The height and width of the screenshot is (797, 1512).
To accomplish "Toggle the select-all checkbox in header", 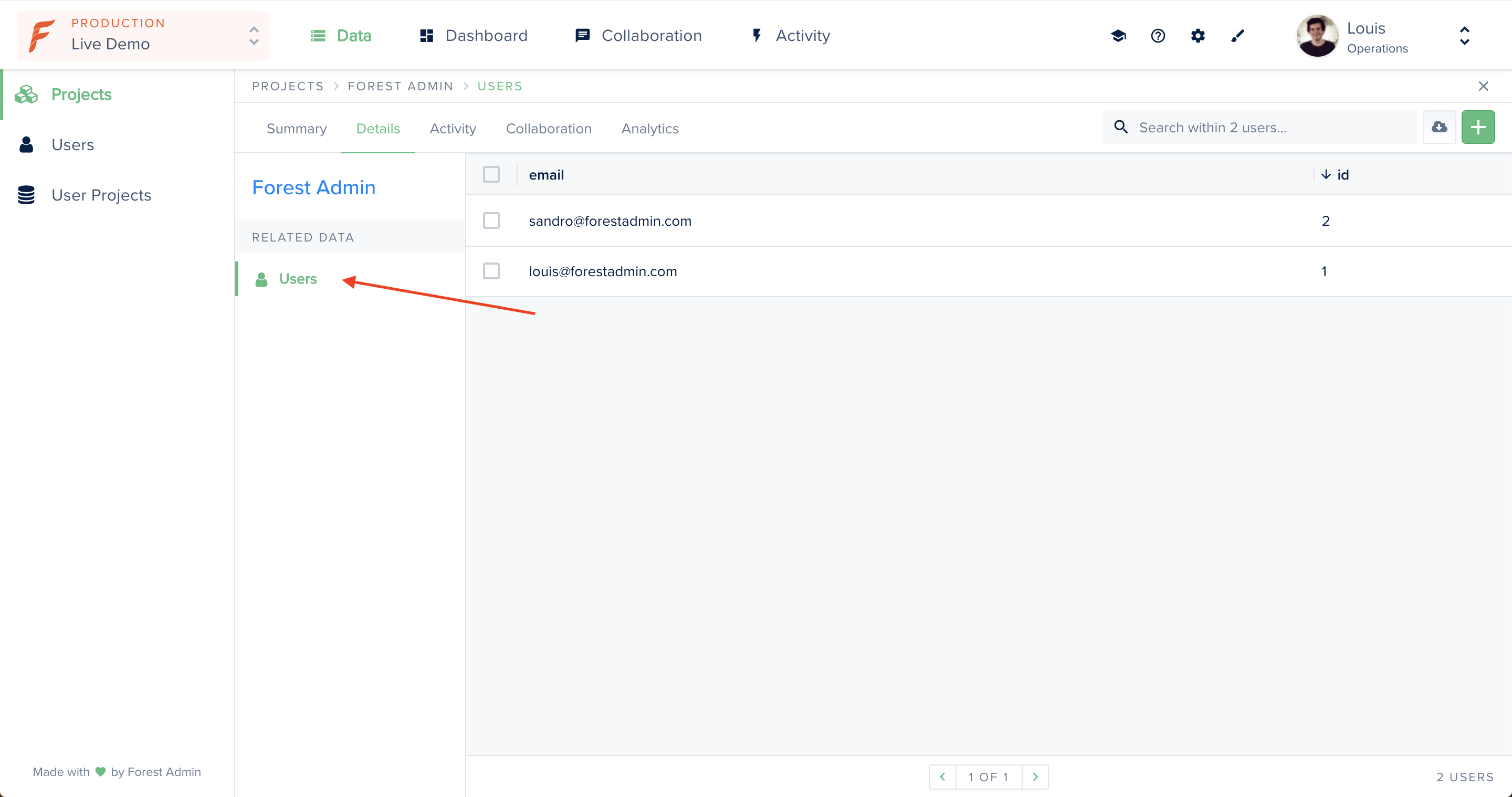I will click(x=491, y=174).
